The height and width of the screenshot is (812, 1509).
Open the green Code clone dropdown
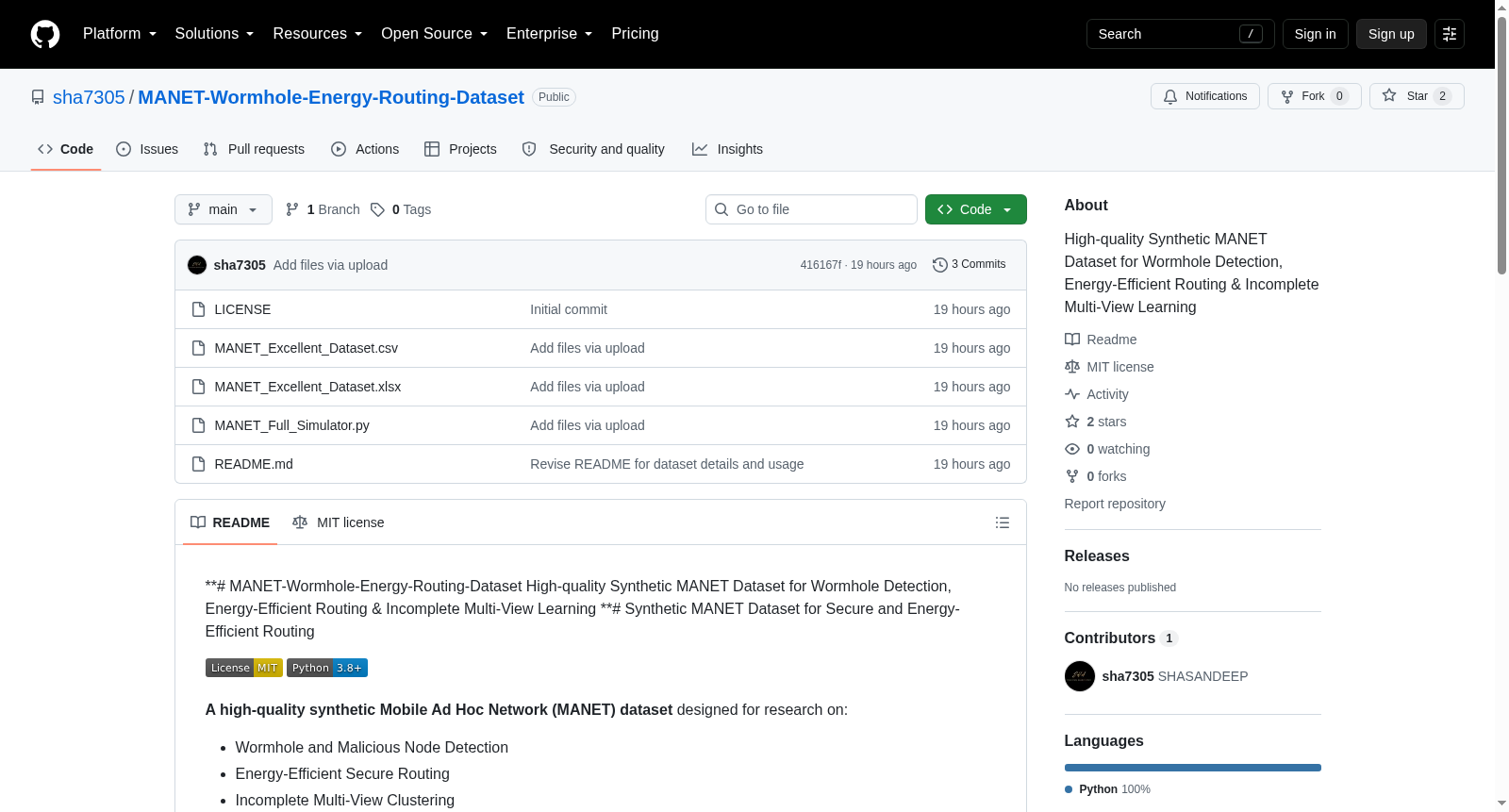[975, 209]
